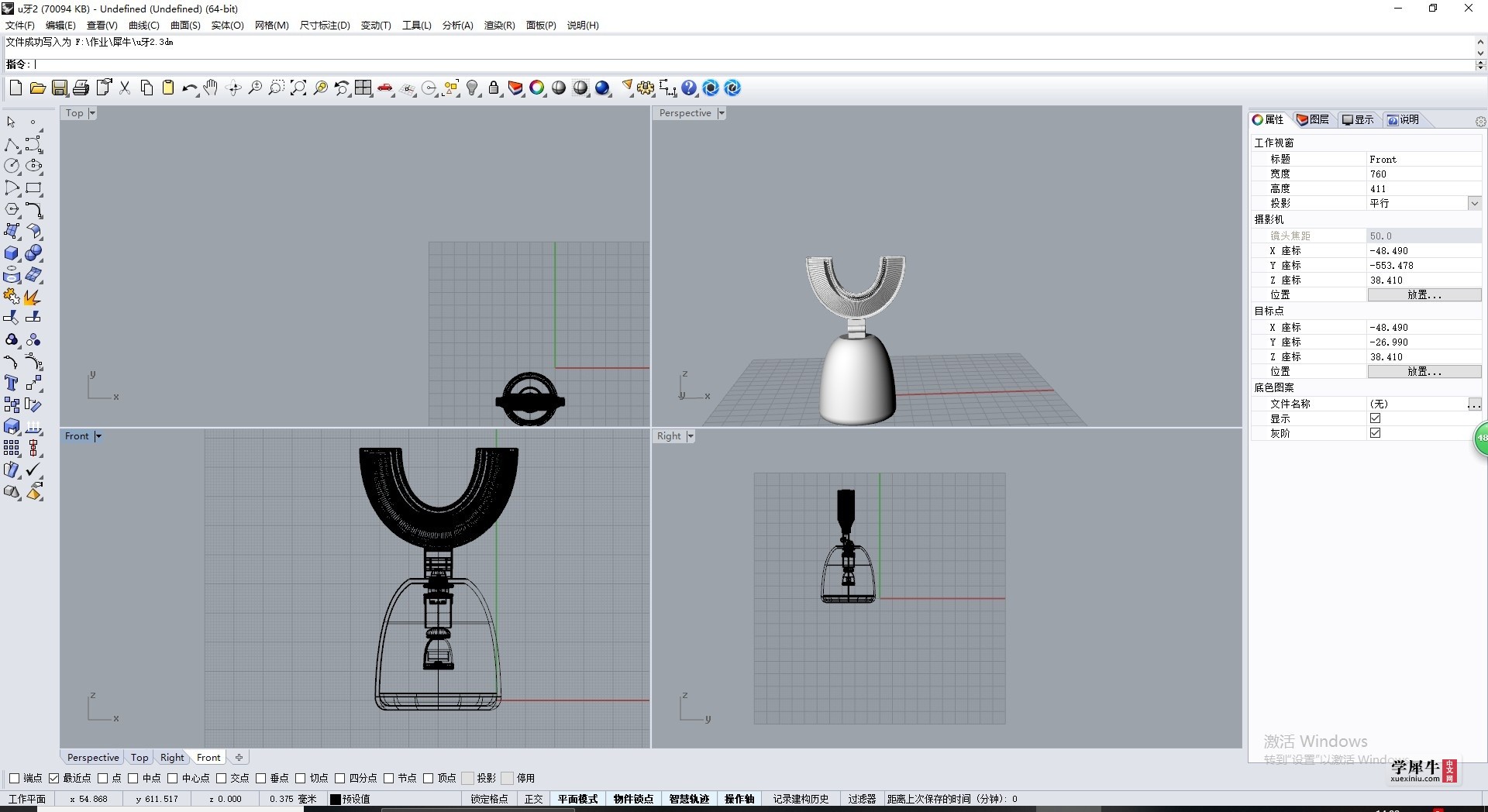Screen dimensions: 1488x812
Task: Choose the Zoom Window tool
Action: point(277,88)
